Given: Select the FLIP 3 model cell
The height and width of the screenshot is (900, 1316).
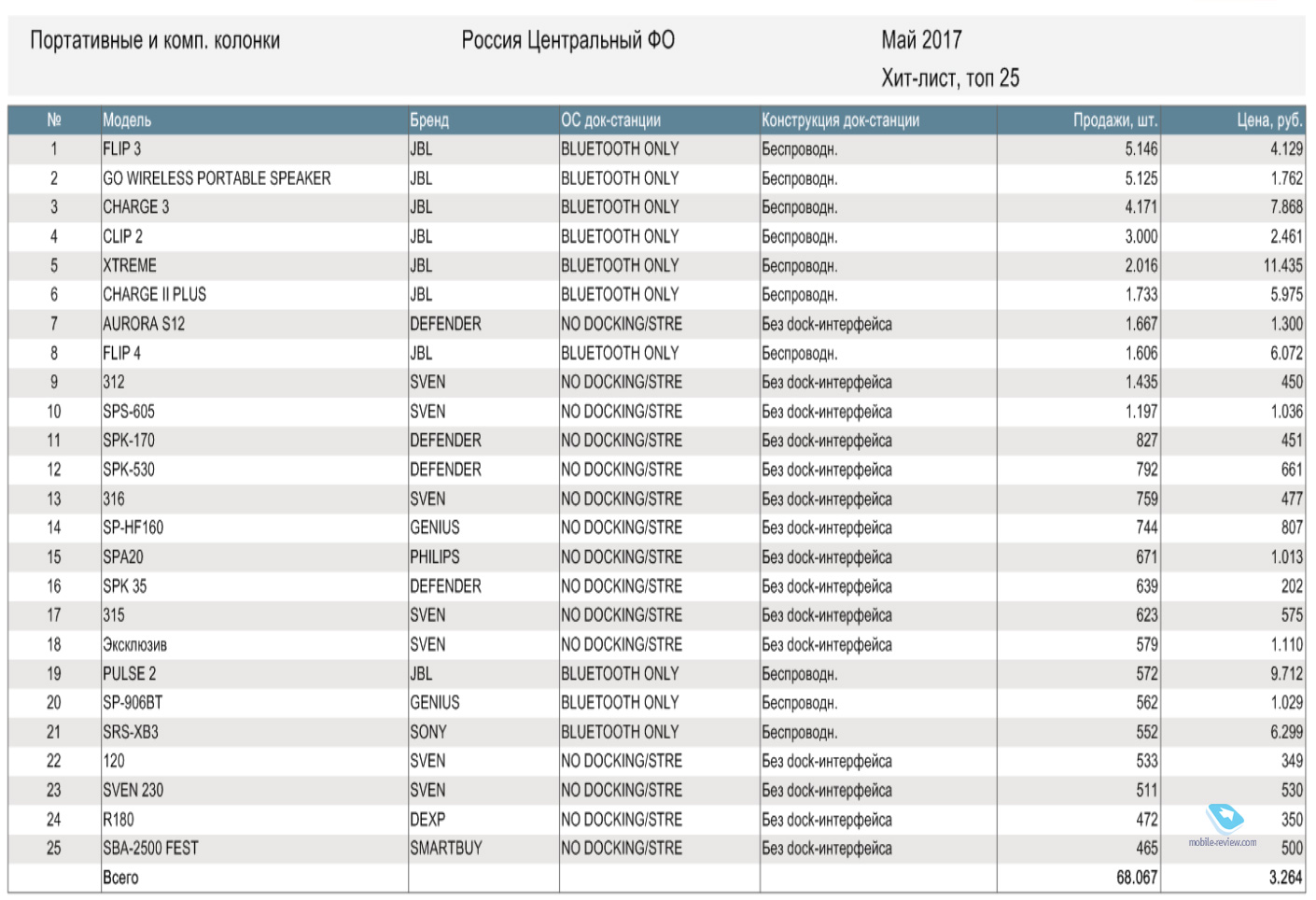Looking at the screenshot, I should (x=122, y=148).
